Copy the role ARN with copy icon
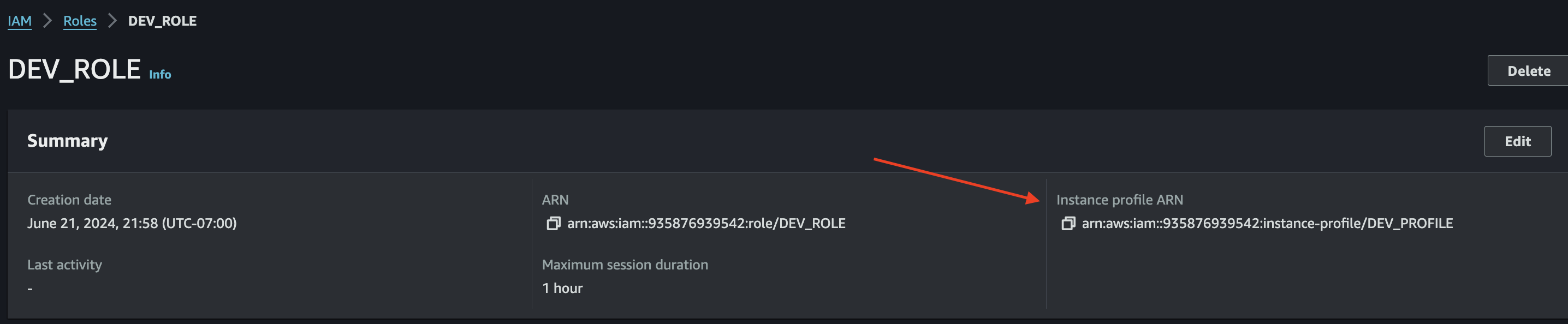1568x324 pixels. pyautogui.click(x=553, y=224)
